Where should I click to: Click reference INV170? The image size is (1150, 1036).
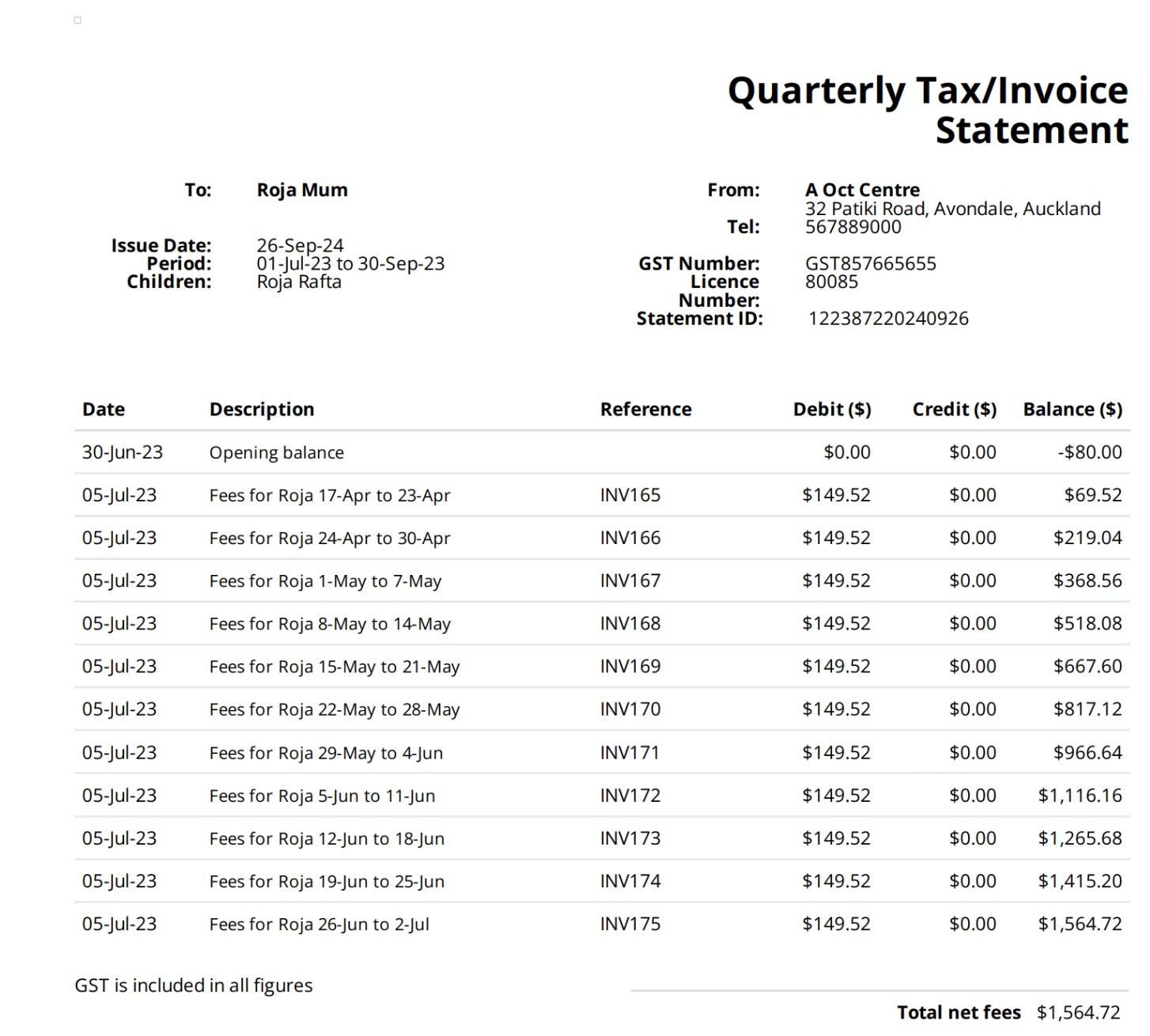pyautogui.click(x=630, y=709)
